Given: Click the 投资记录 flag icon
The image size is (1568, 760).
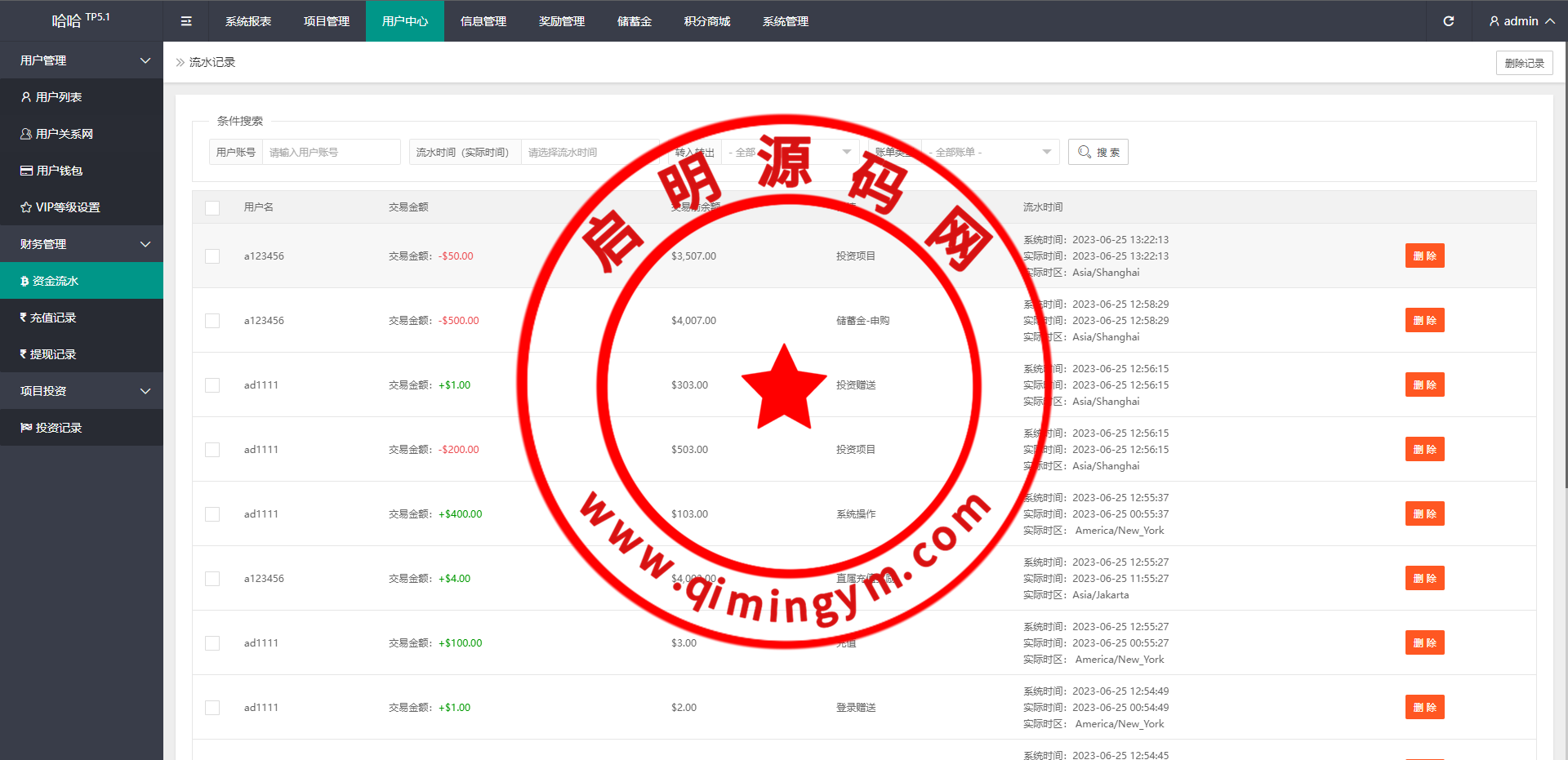Looking at the screenshot, I should point(26,428).
